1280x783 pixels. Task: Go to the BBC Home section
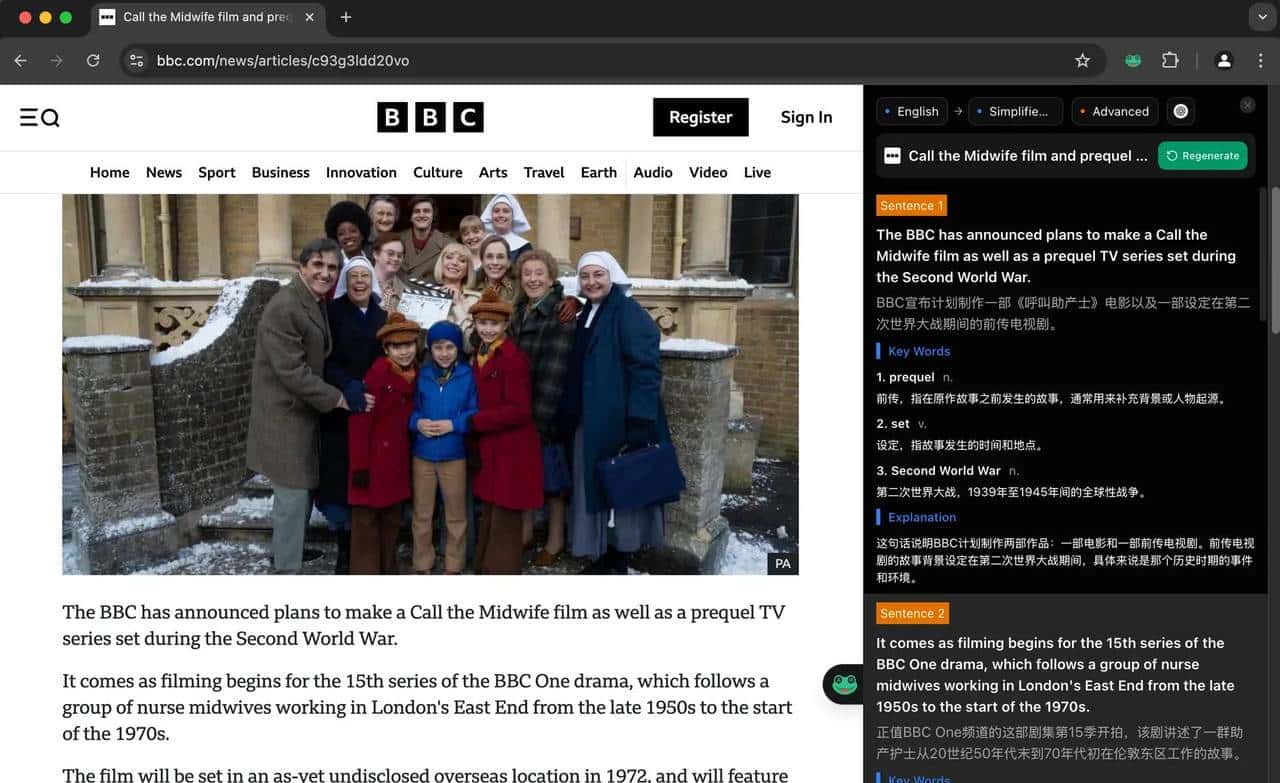click(x=110, y=172)
